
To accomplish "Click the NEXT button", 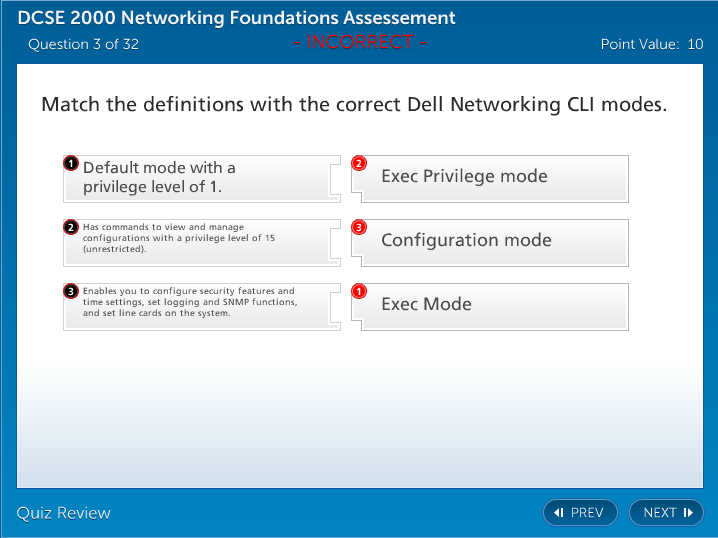I will pos(666,513).
